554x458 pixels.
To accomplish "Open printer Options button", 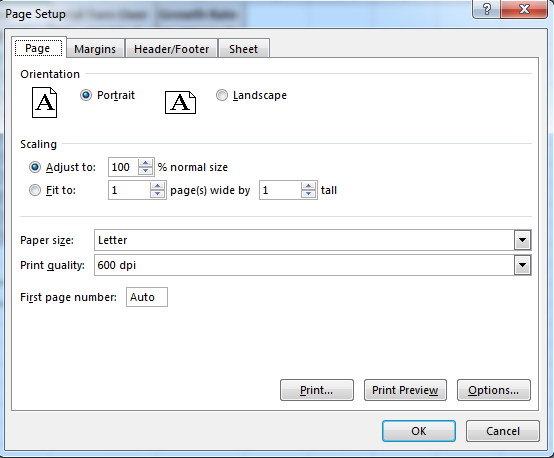I will click(x=494, y=390).
